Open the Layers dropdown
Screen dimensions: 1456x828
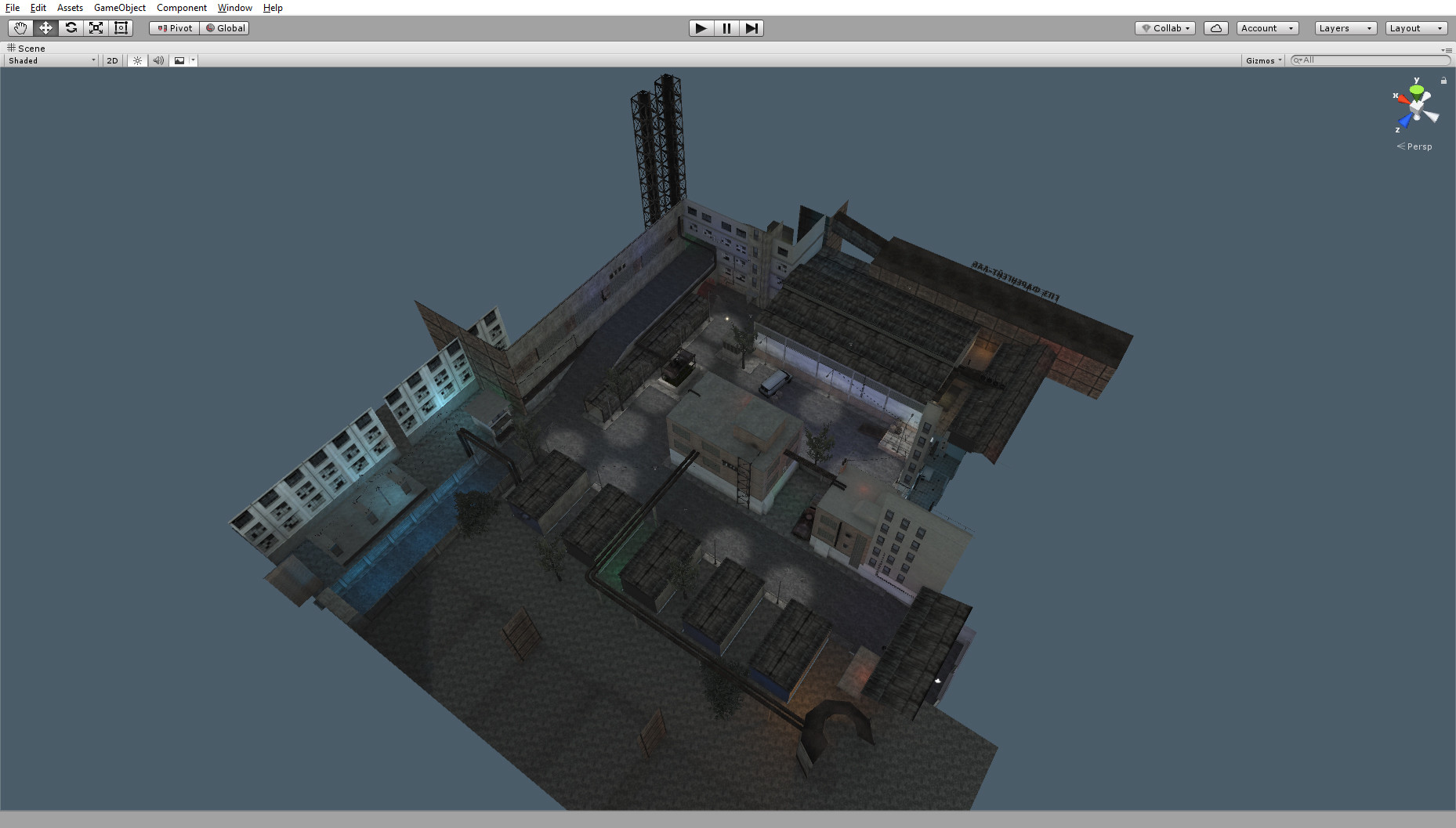(1345, 27)
